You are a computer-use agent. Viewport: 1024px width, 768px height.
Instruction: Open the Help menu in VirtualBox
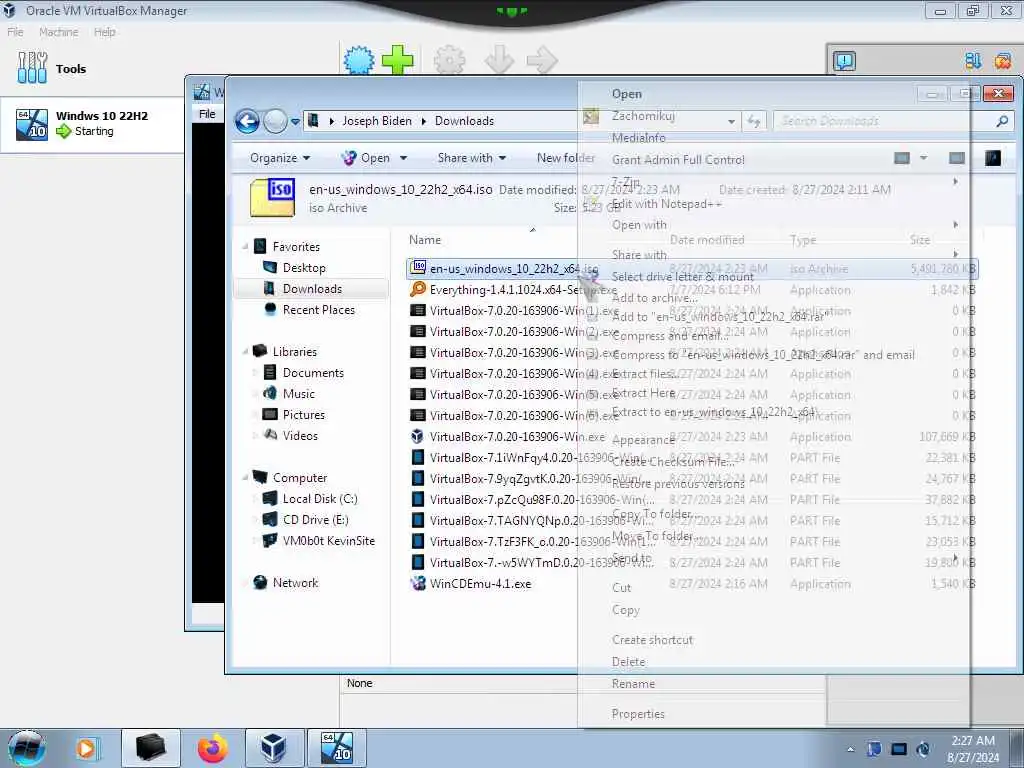click(x=104, y=32)
